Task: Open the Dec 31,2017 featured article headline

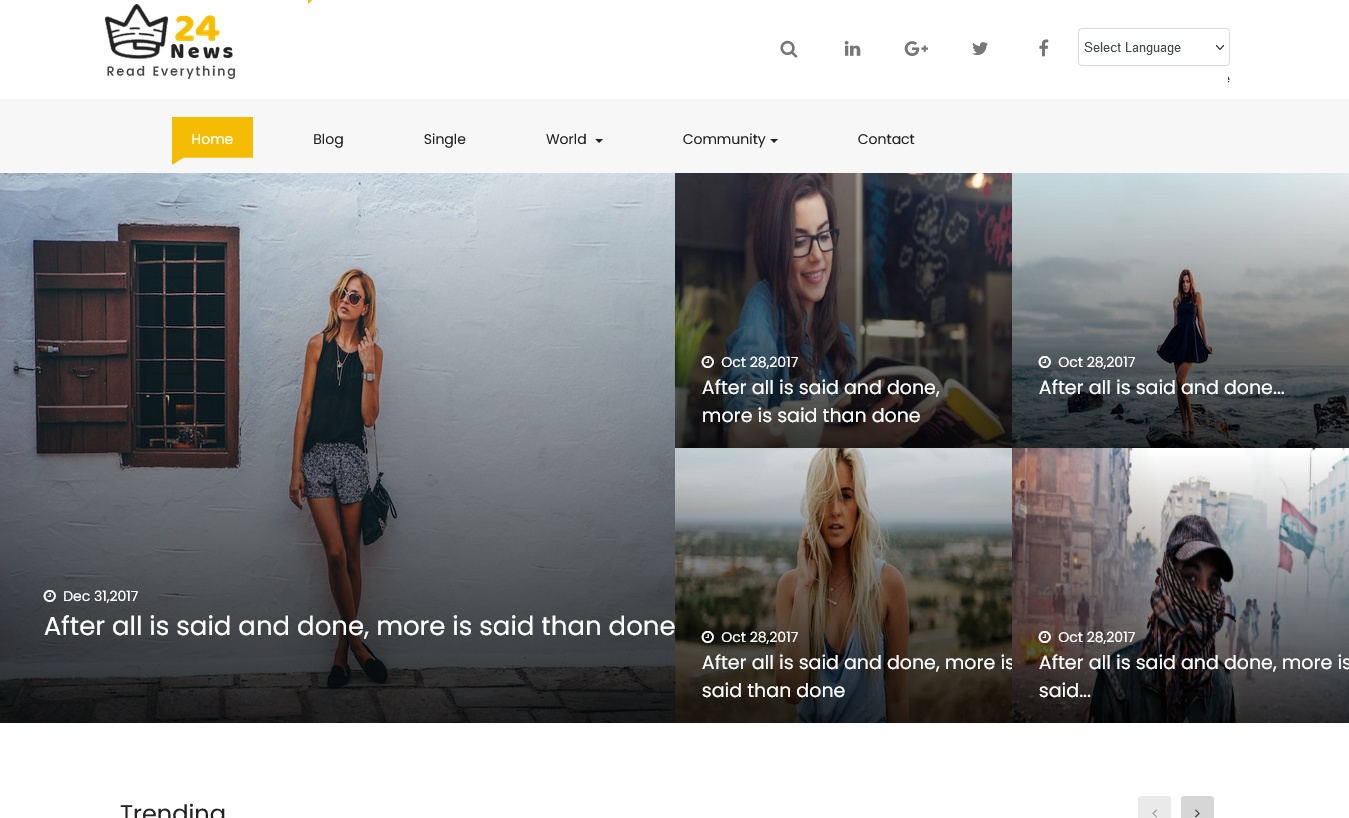Action: [359, 626]
